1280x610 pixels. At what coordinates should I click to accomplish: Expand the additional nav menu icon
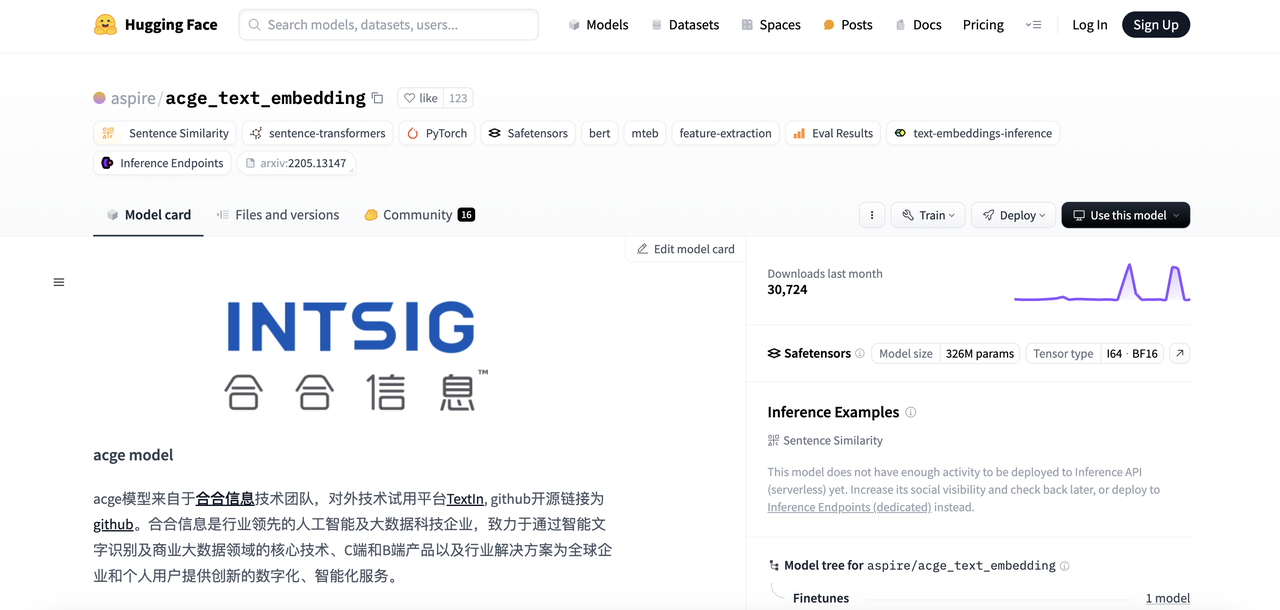1034,25
